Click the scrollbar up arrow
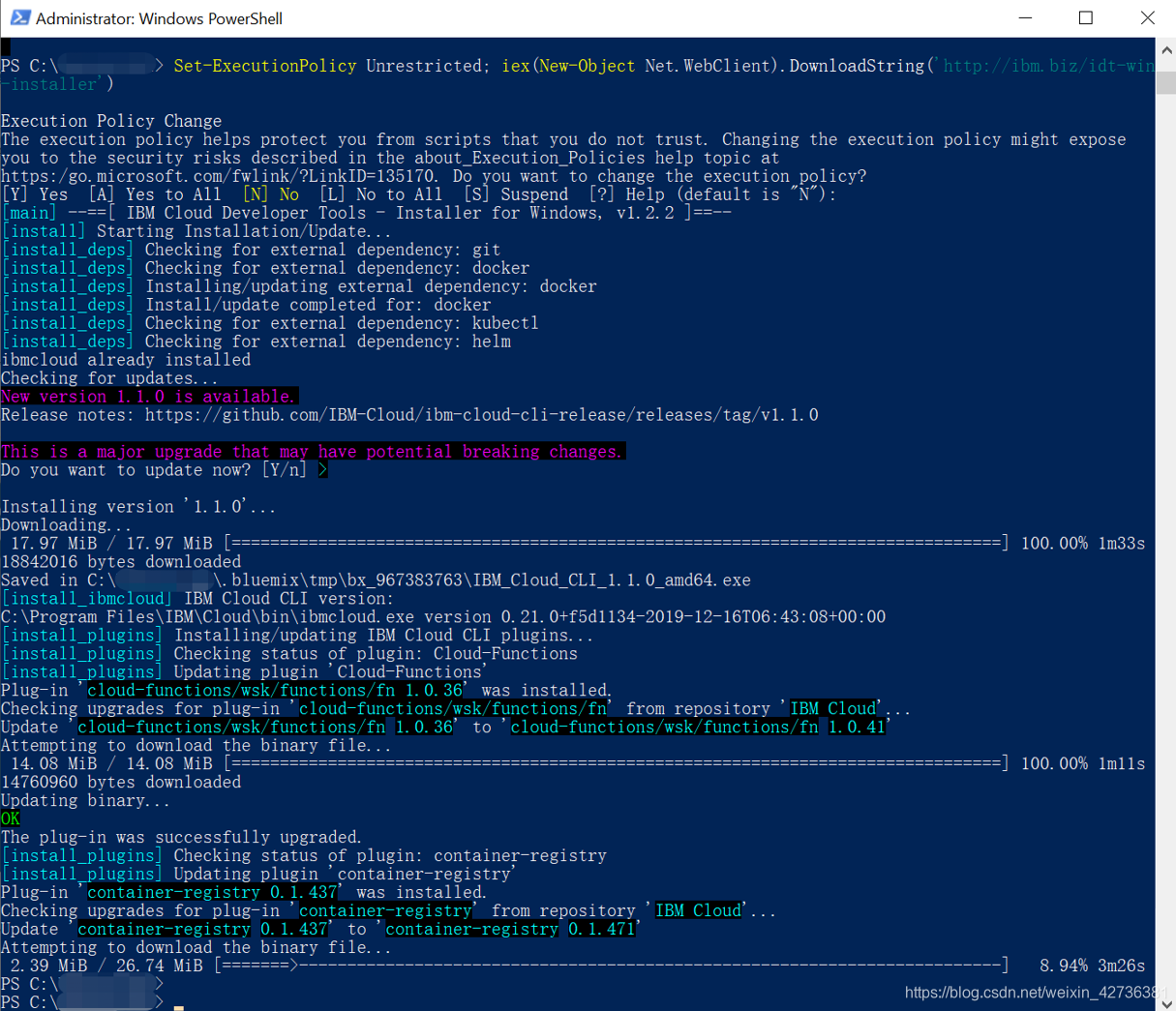Screen dimensions: 1176x1011 [1166, 49]
